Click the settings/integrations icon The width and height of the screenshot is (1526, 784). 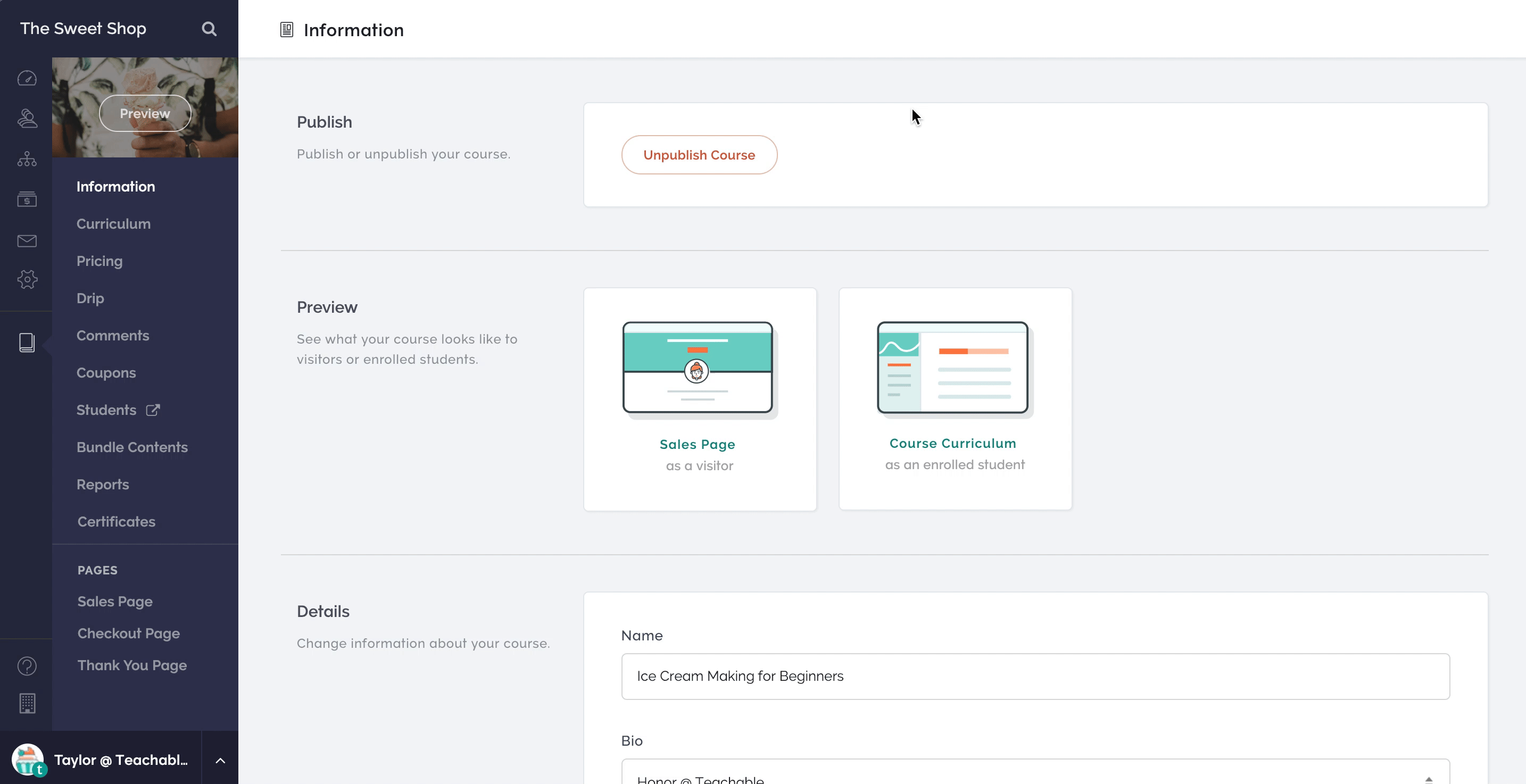26,279
